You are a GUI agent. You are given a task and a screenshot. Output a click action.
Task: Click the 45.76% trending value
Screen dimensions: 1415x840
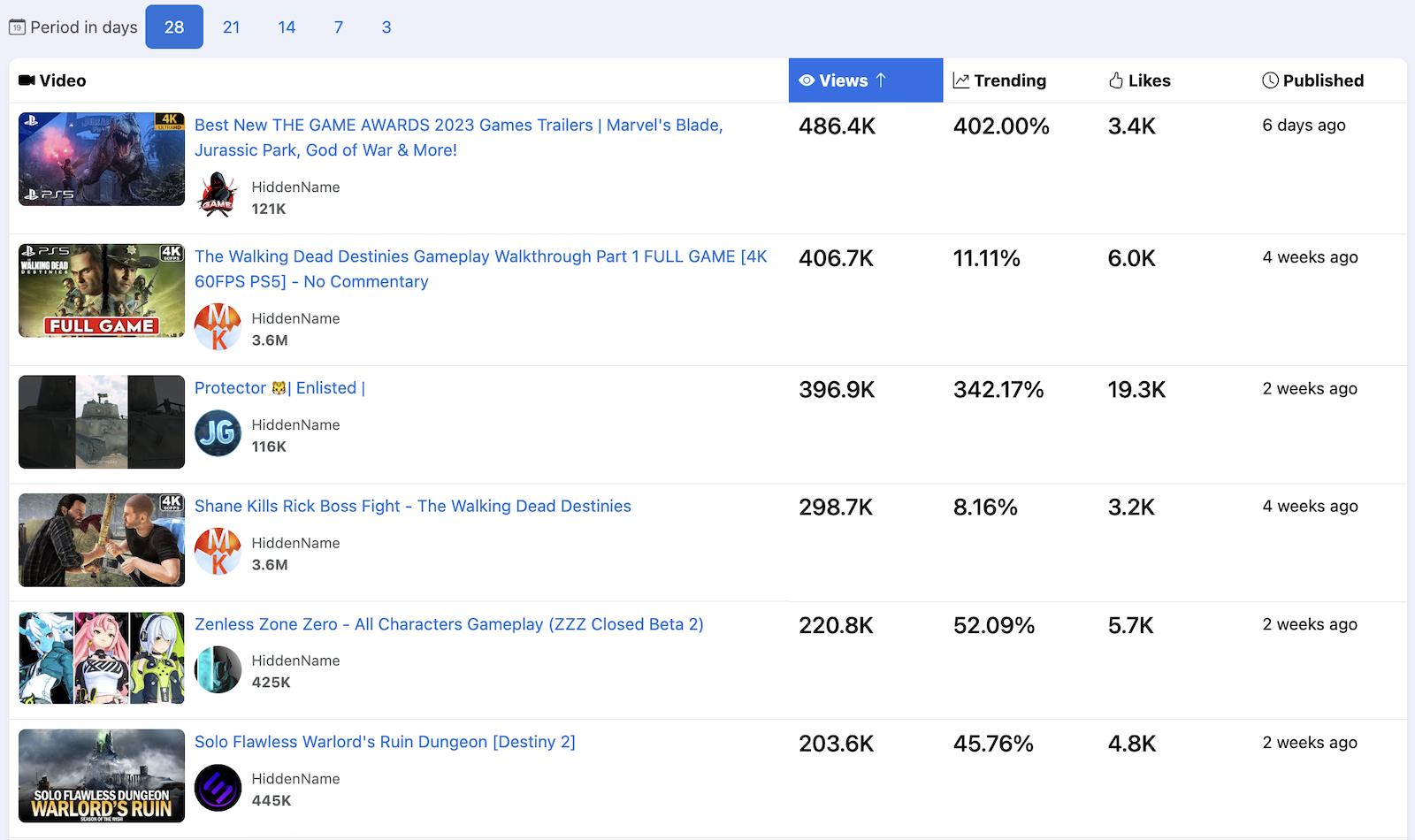(x=993, y=744)
